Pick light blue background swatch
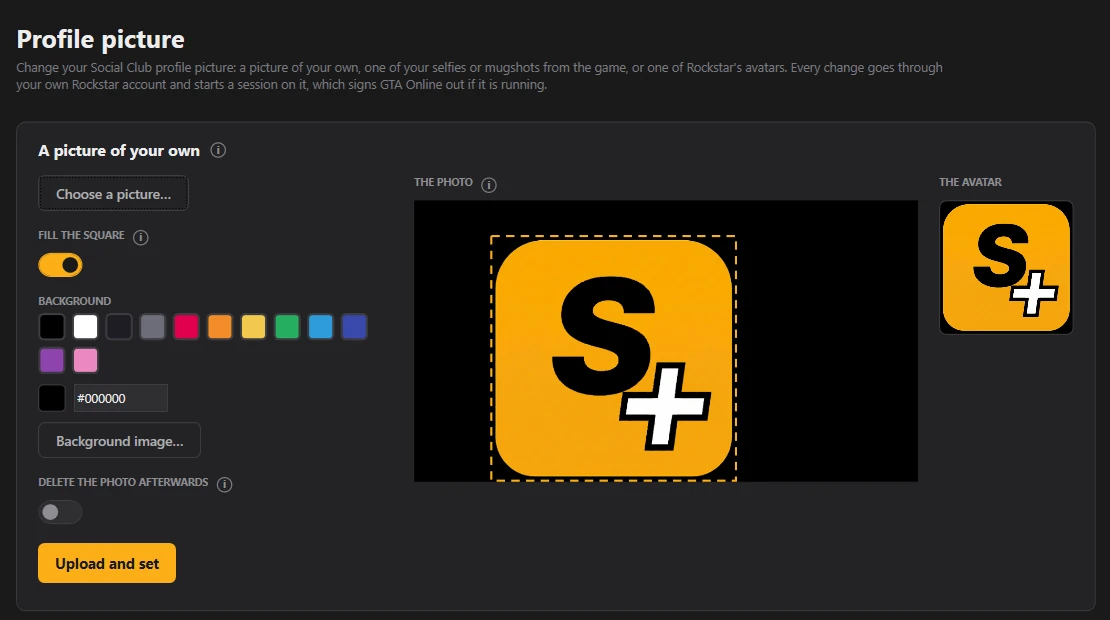Viewport: 1110px width, 620px height. pos(321,327)
